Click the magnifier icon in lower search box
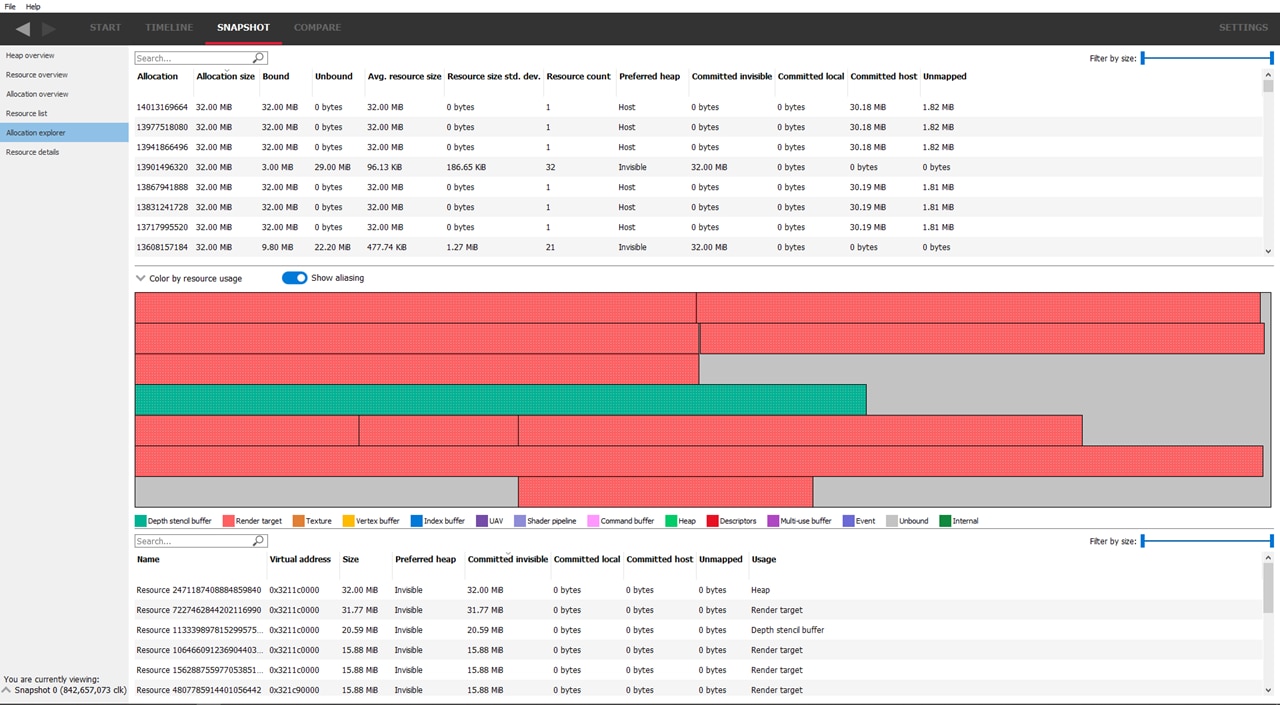Screen dimensions: 1280x705 (259, 541)
